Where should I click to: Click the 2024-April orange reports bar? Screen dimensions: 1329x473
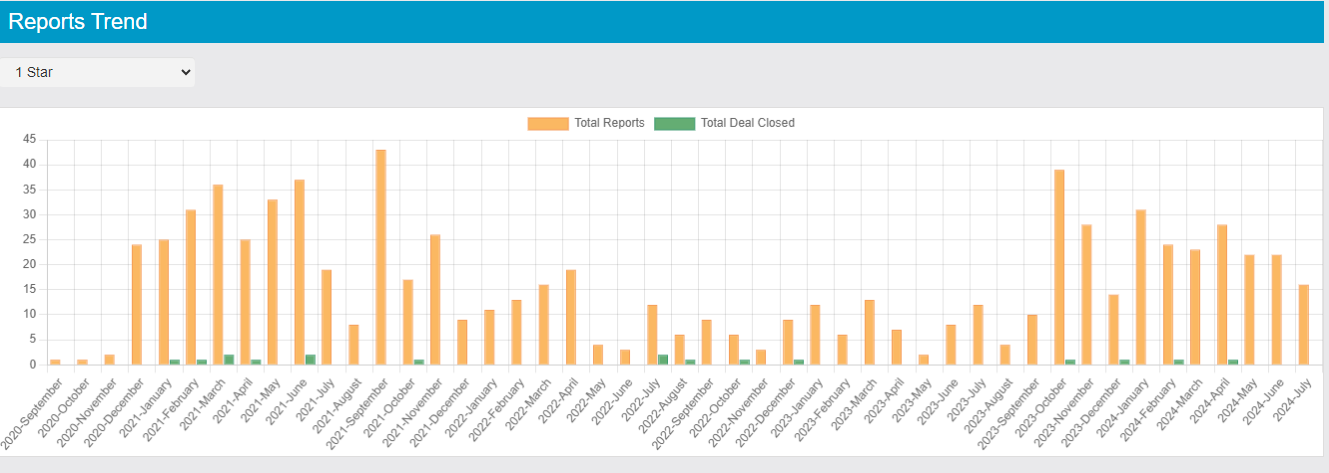coord(1221,295)
